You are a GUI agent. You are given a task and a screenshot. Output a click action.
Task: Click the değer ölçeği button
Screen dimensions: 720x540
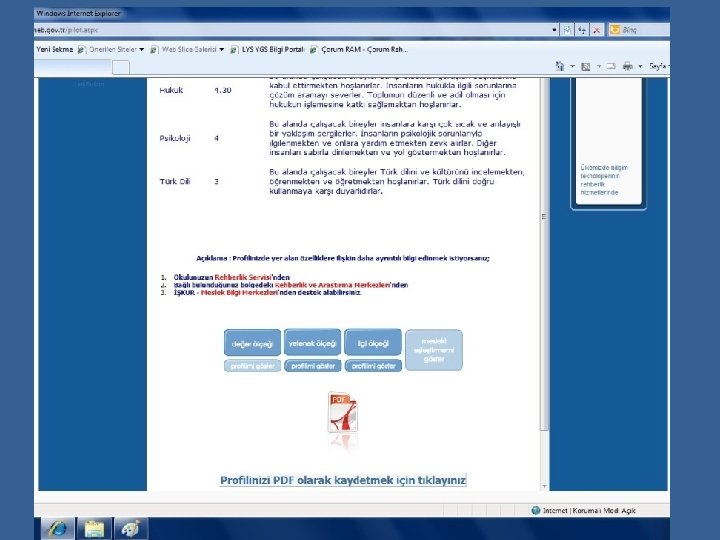(x=252, y=343)
